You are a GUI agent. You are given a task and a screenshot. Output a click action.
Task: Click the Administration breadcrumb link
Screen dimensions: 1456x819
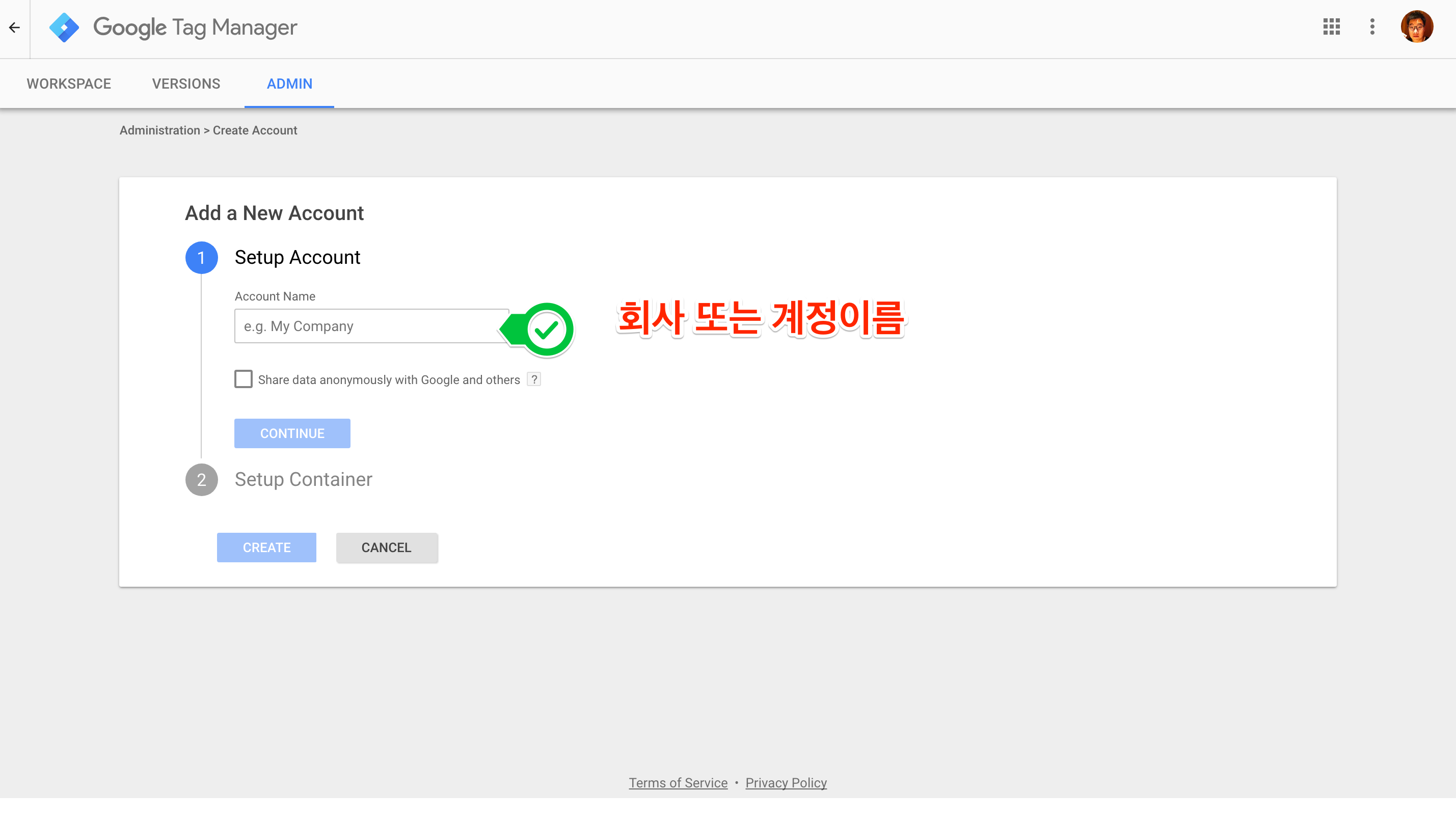160,130
